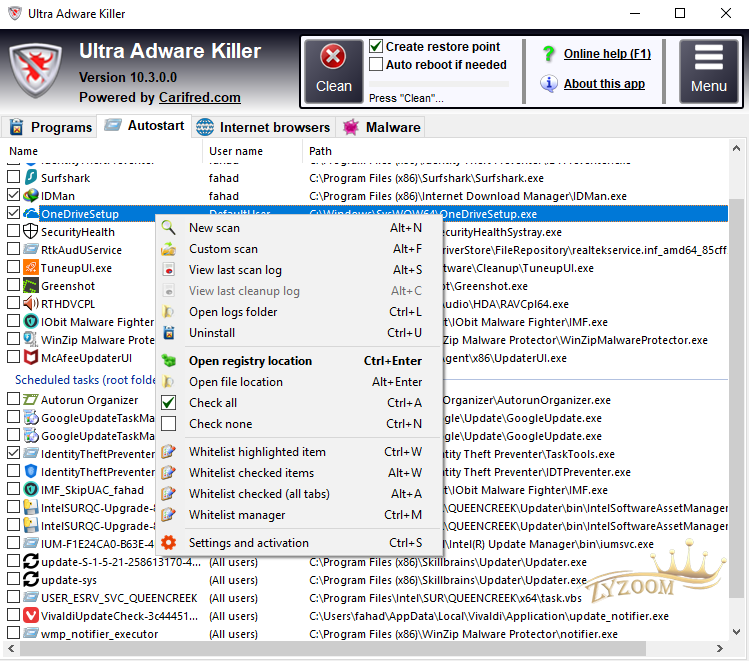Image resolution: width=749 pixels, height=661 pixels.
Task: Click the vertical scrollbar up arrow
Action: coord(737,149)
